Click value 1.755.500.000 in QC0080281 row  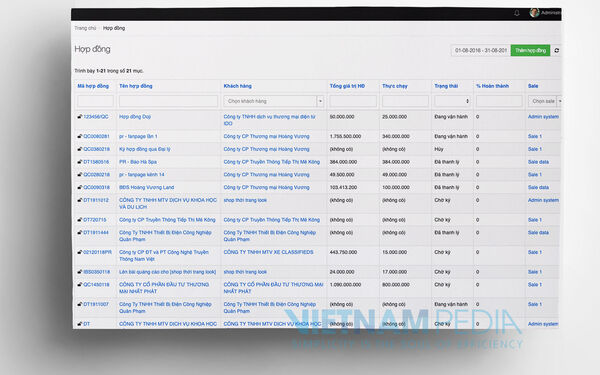(x=346, y=136)
